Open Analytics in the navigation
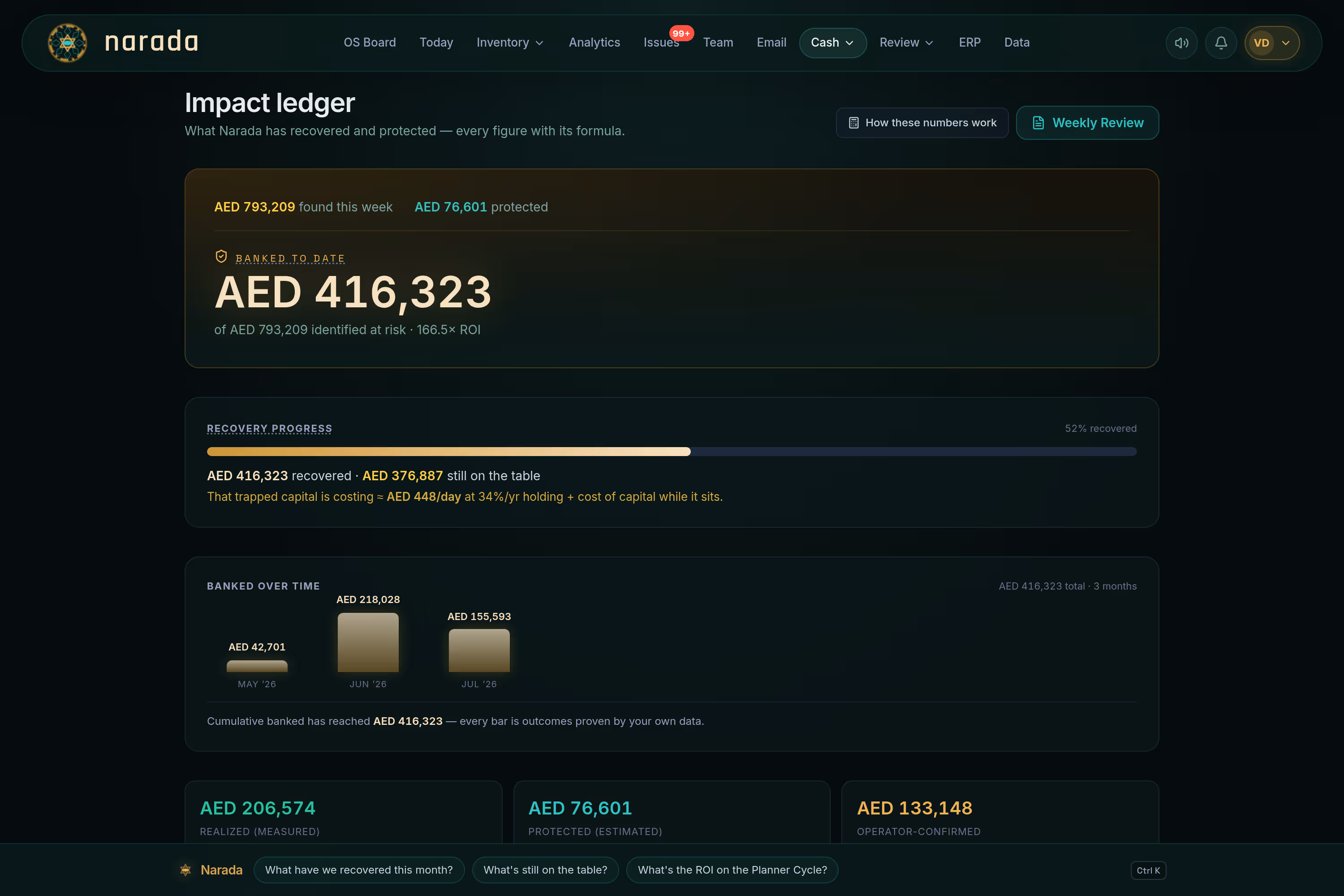1344x896 pixels. coord(594,43)
